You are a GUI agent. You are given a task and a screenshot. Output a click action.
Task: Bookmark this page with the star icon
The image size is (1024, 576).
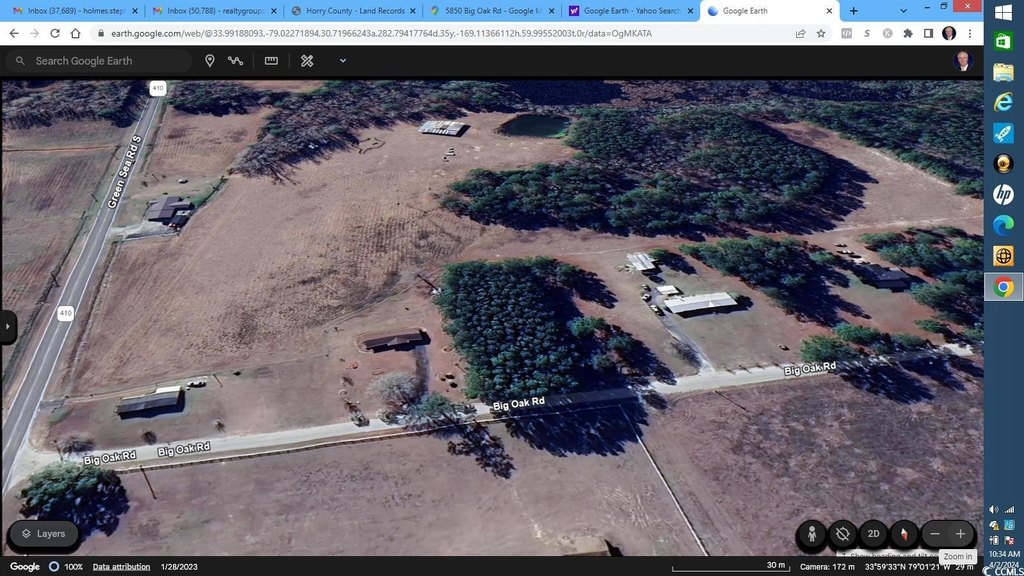pyautogui.click(x=821, y=33)
